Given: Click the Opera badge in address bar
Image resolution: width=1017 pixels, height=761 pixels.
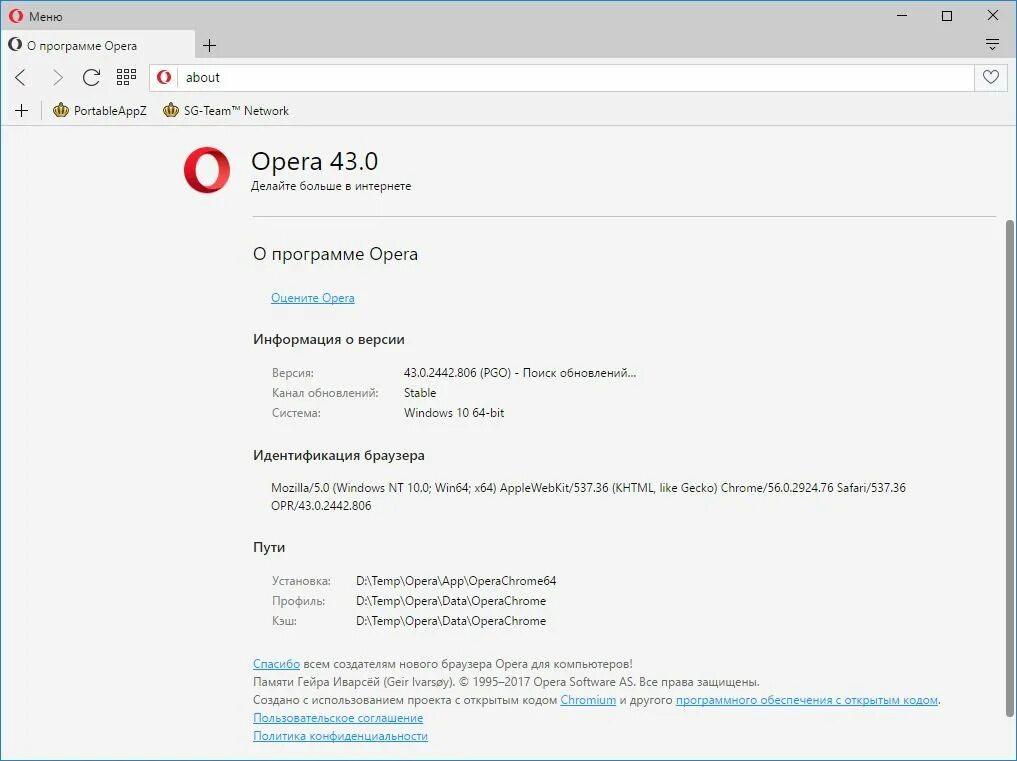Looking at the screenshot, I should click(x=164, y=77).
